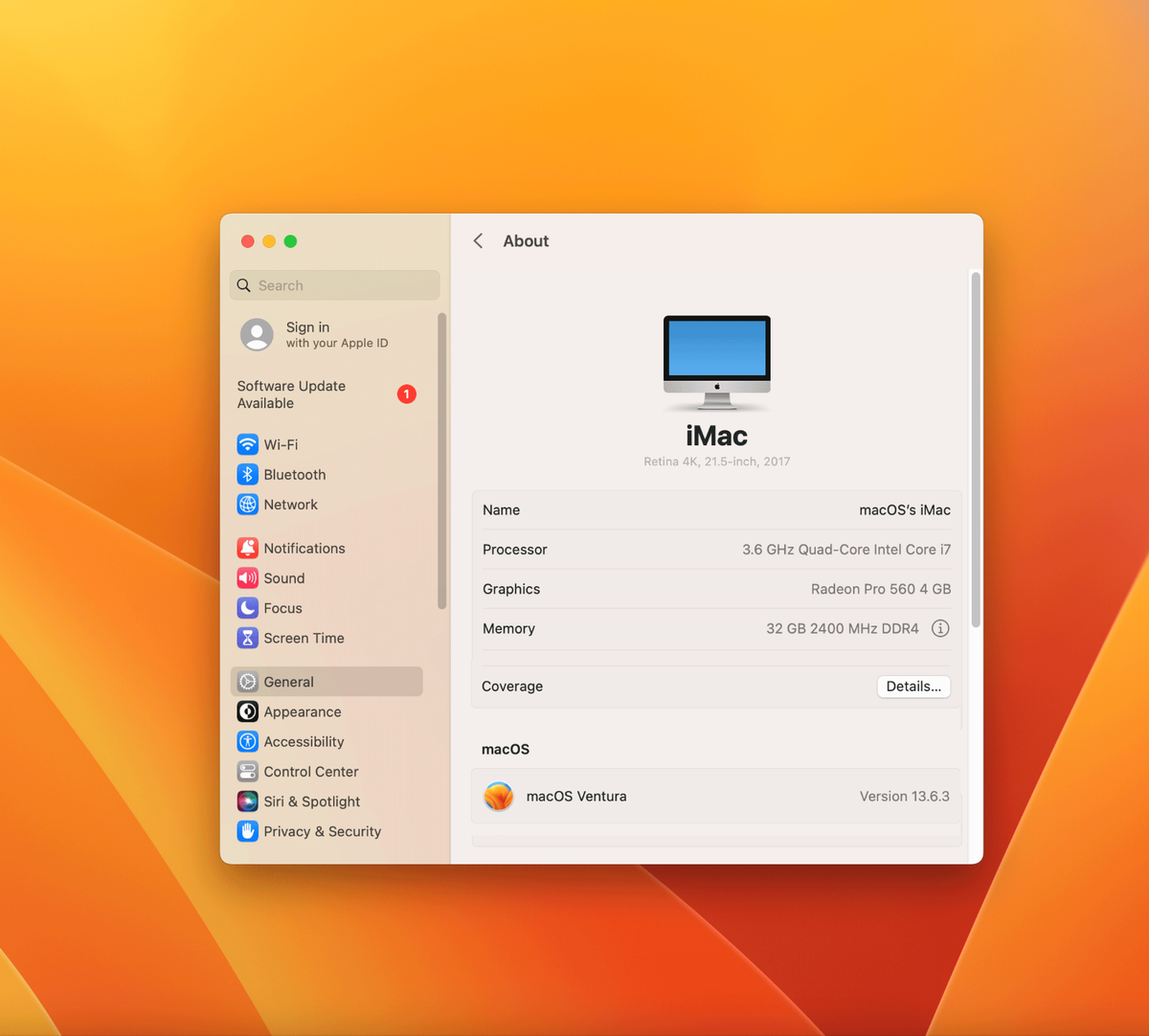Select Sound label in sidebar
This screenshot has height=1036, width=1149.
pos(284,578)
